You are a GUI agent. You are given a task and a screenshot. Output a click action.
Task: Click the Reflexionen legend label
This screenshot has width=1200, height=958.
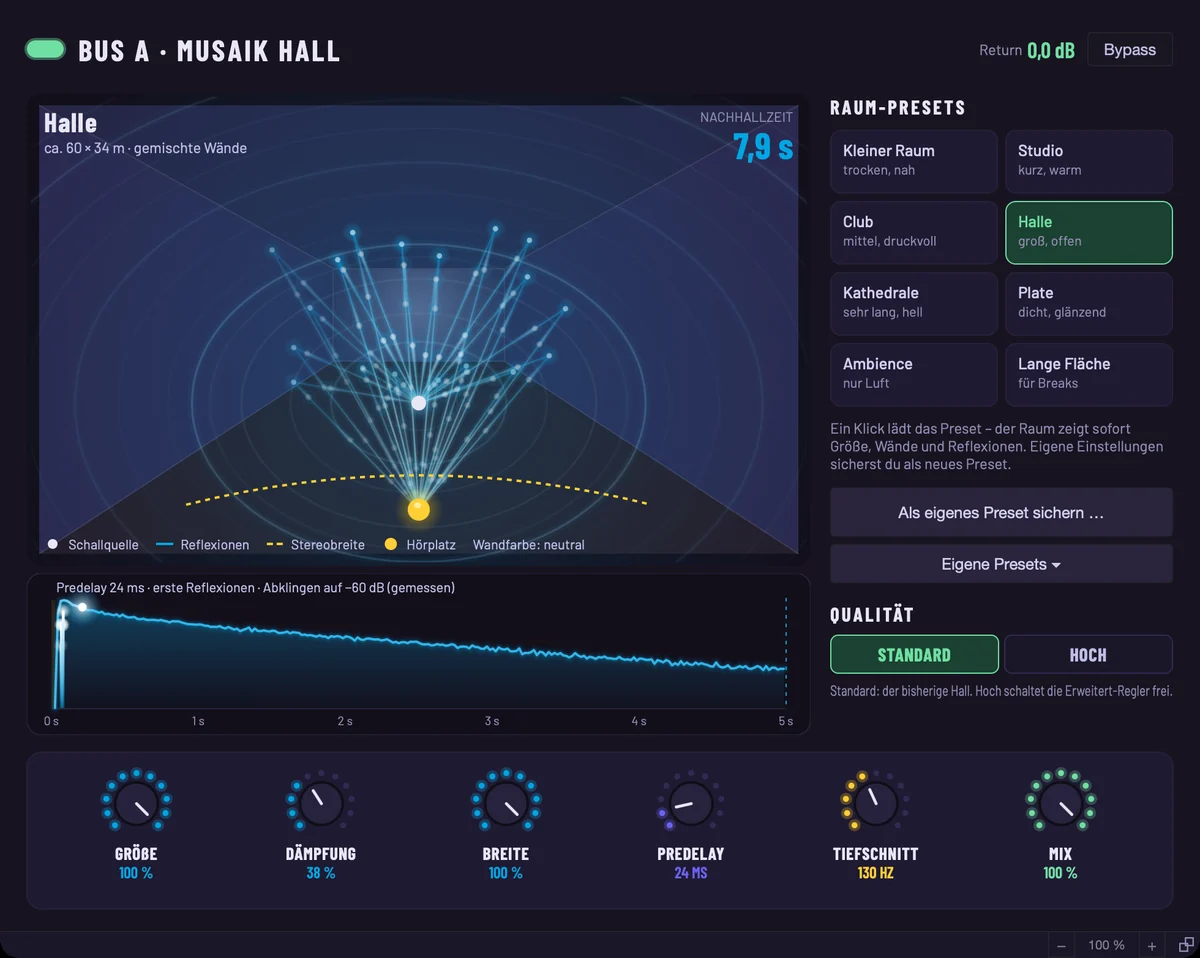(215, 545)
